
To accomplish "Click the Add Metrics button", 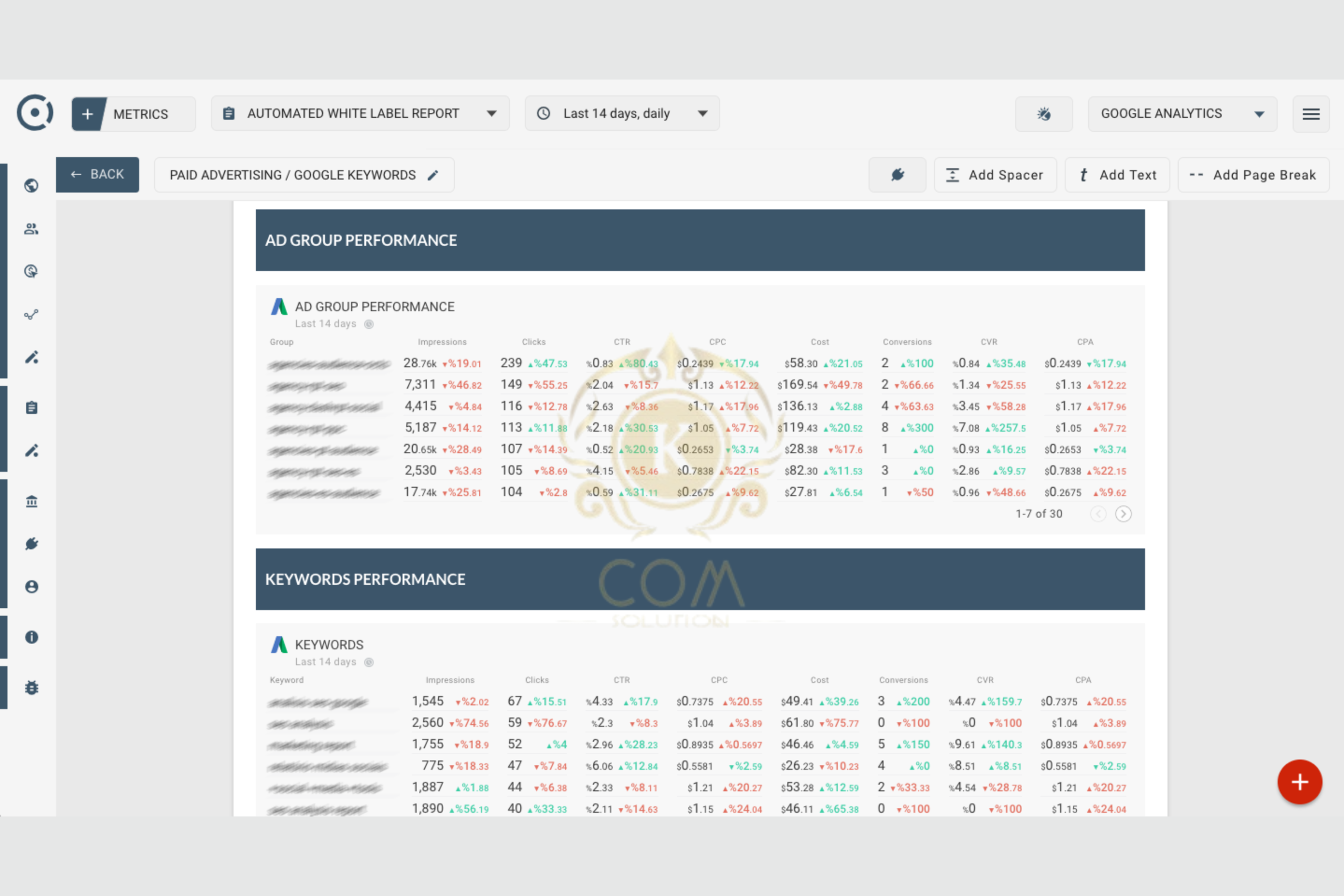I will pyautogui.click(x=133, y=114).
